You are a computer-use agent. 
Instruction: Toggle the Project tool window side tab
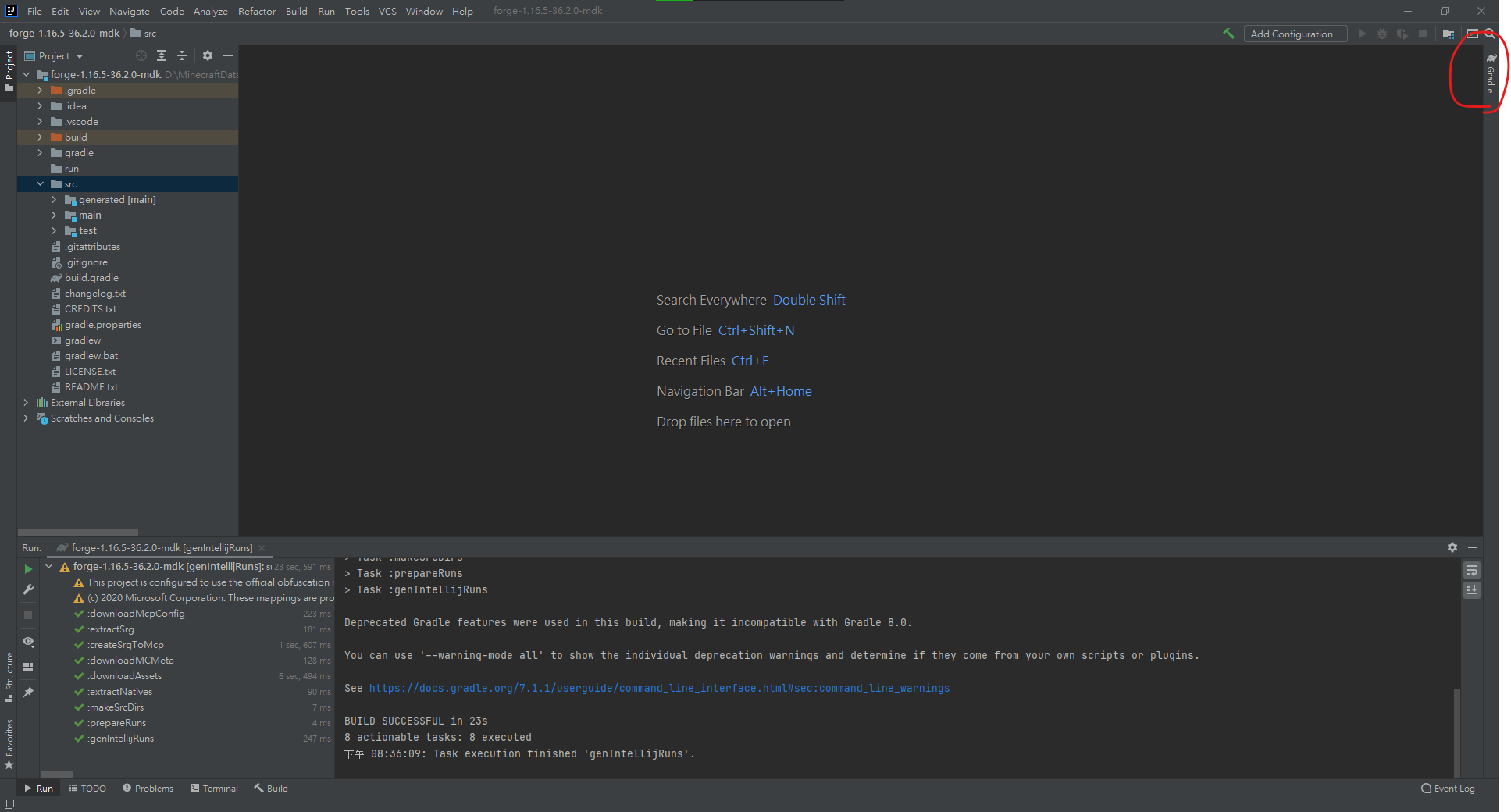pyautogui.click(x=9, y=71)
